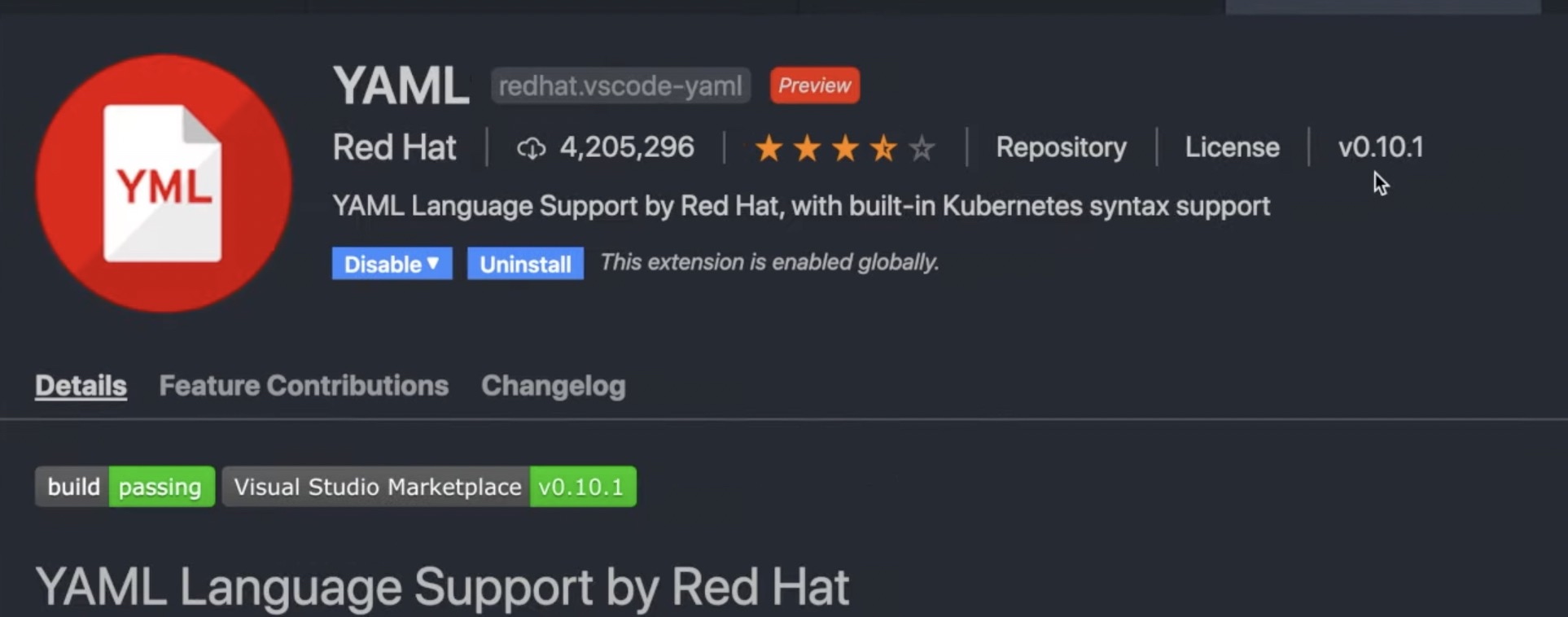
Task: Open the Feature Contributions tab
Action: pyautogui.click(x=304, y=385)
